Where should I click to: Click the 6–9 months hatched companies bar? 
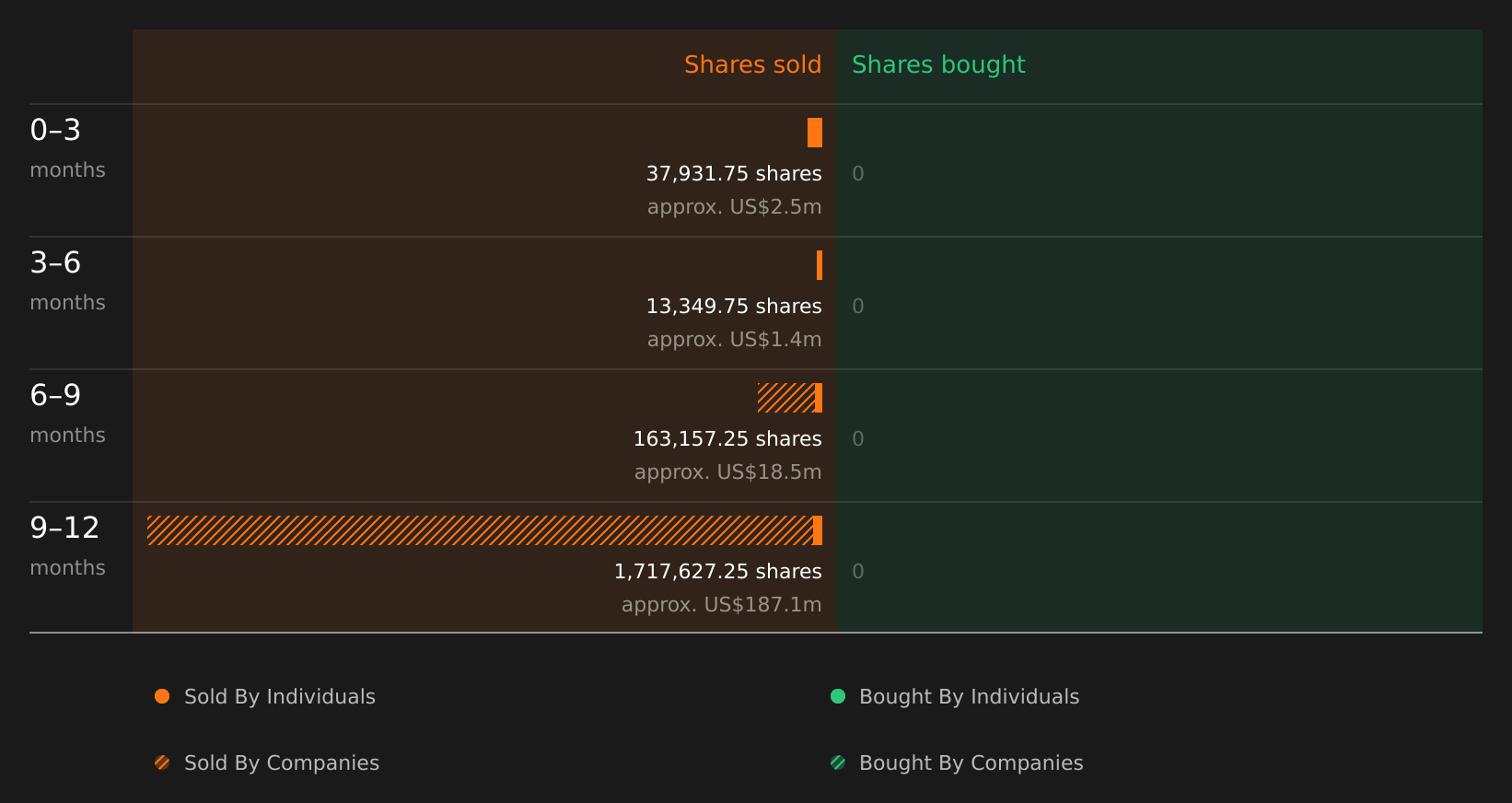786,398
